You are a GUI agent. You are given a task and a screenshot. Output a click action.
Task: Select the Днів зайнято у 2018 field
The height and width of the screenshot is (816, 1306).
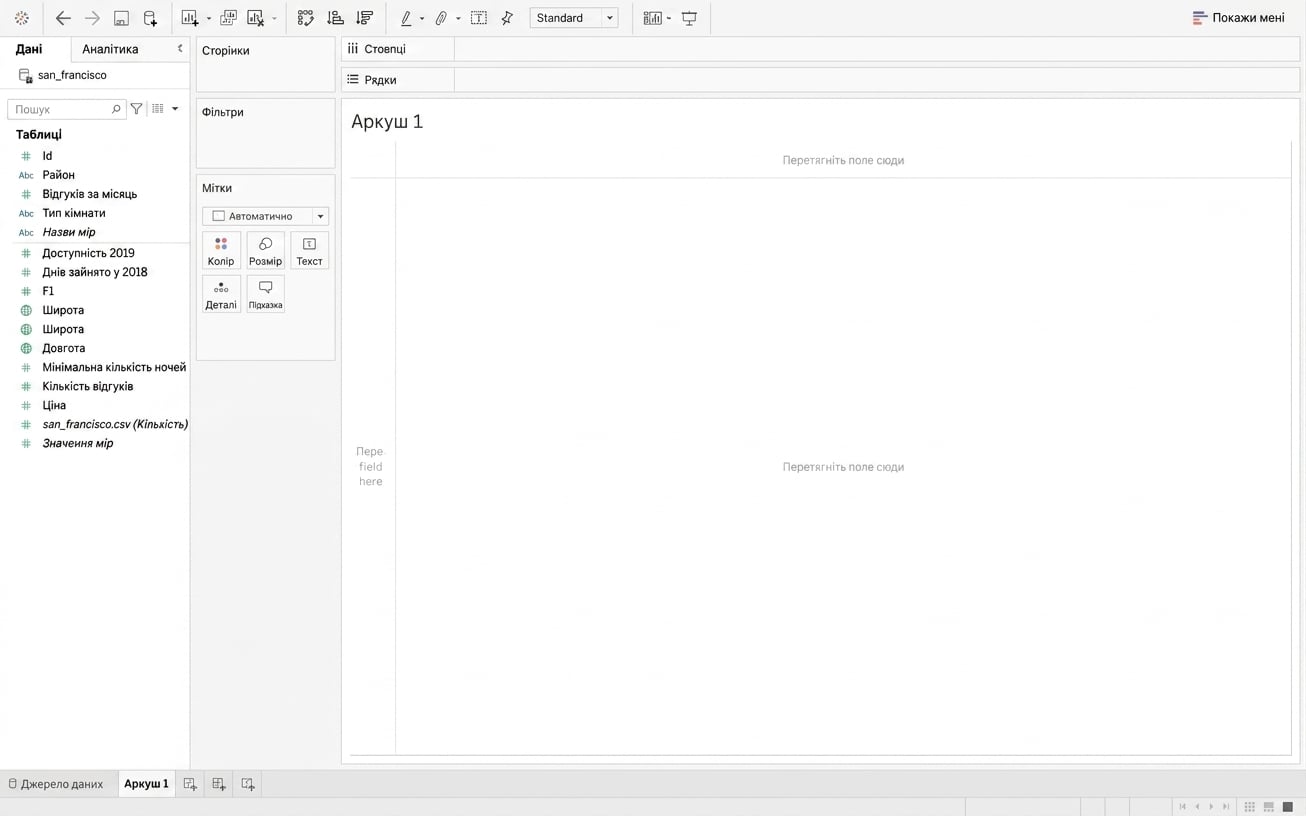coord(95,272)
